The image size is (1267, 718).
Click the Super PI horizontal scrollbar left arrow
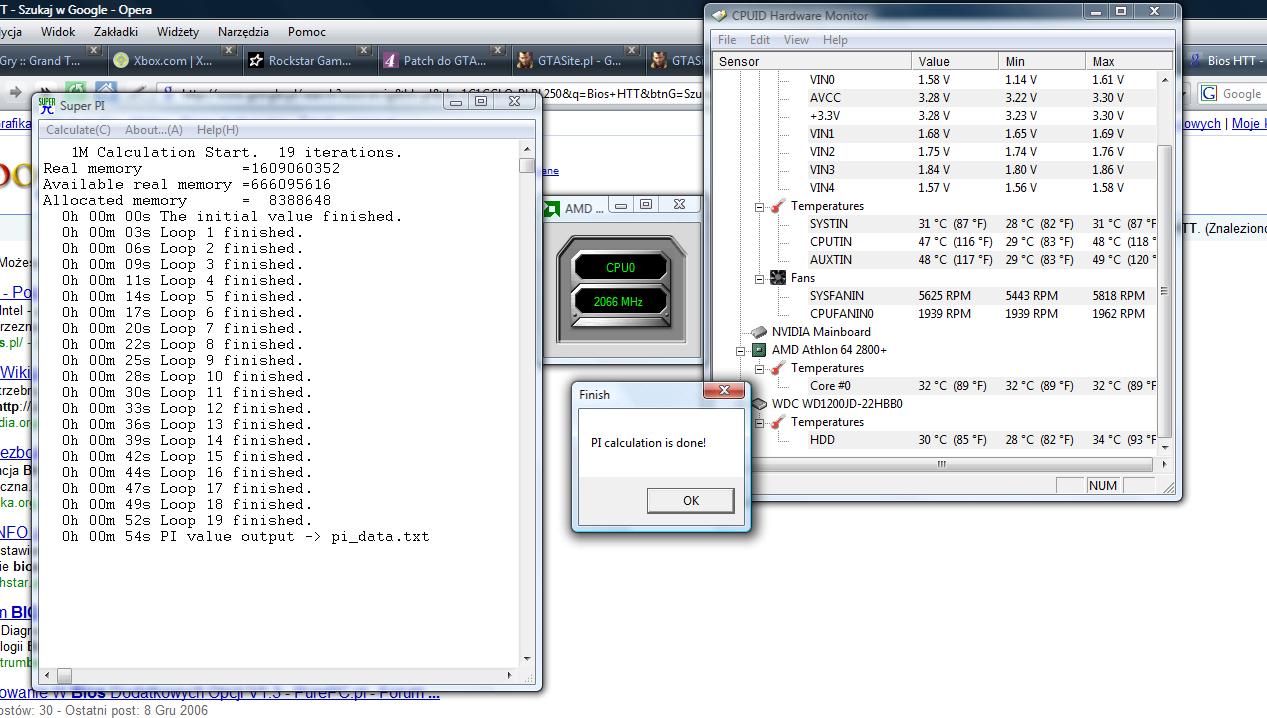click(x=46, y=675)
